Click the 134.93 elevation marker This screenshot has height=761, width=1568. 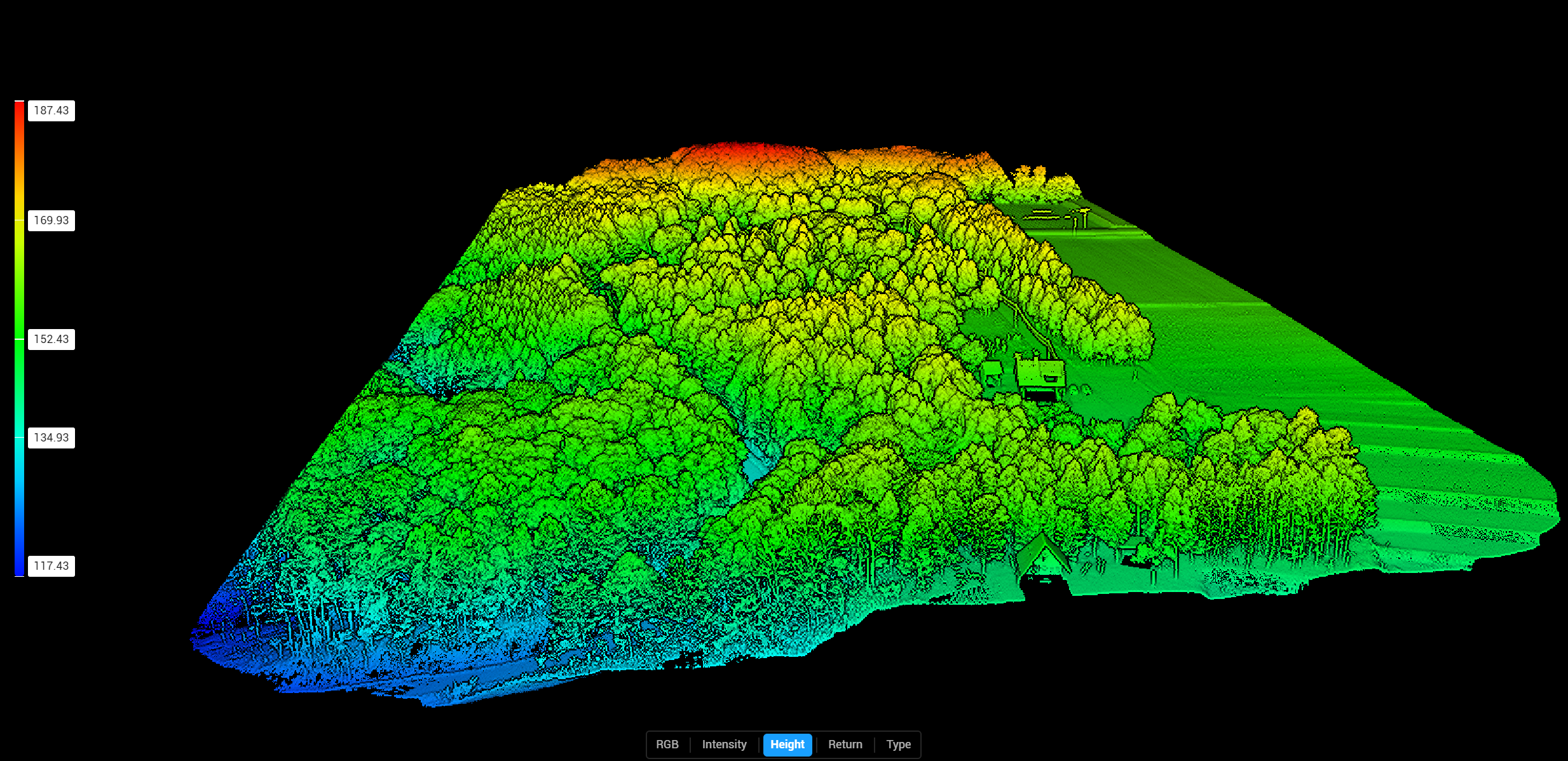coord(51,437)
